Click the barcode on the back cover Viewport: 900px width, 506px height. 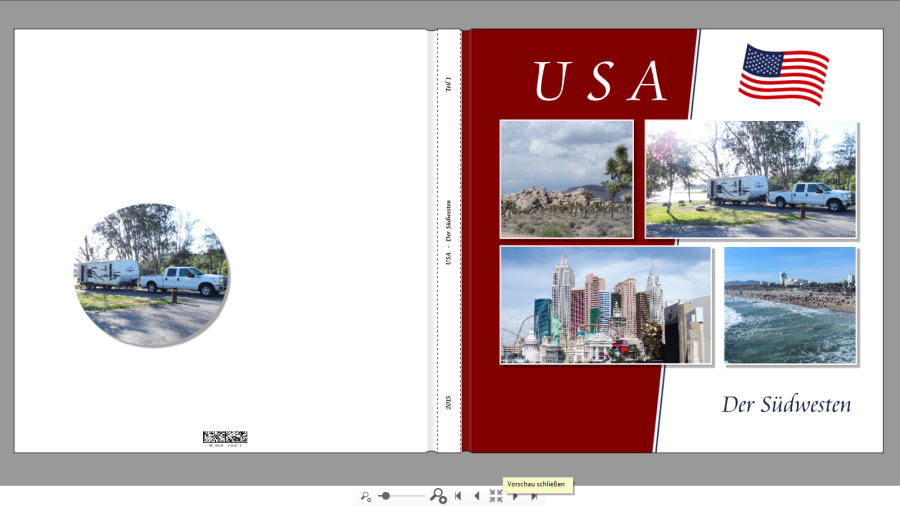click(x=224, y=437)
